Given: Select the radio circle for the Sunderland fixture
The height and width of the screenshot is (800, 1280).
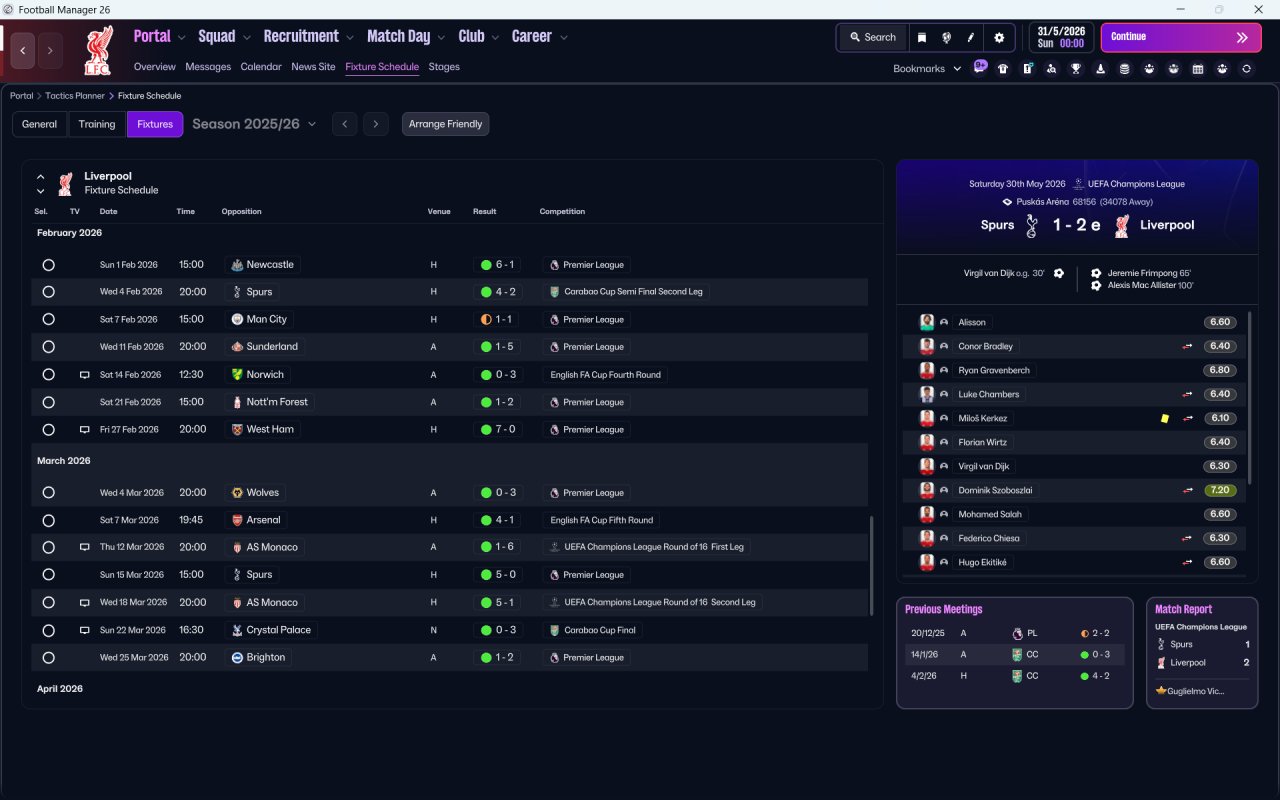Looking at the screenshot, I should [x=48, y=347].
